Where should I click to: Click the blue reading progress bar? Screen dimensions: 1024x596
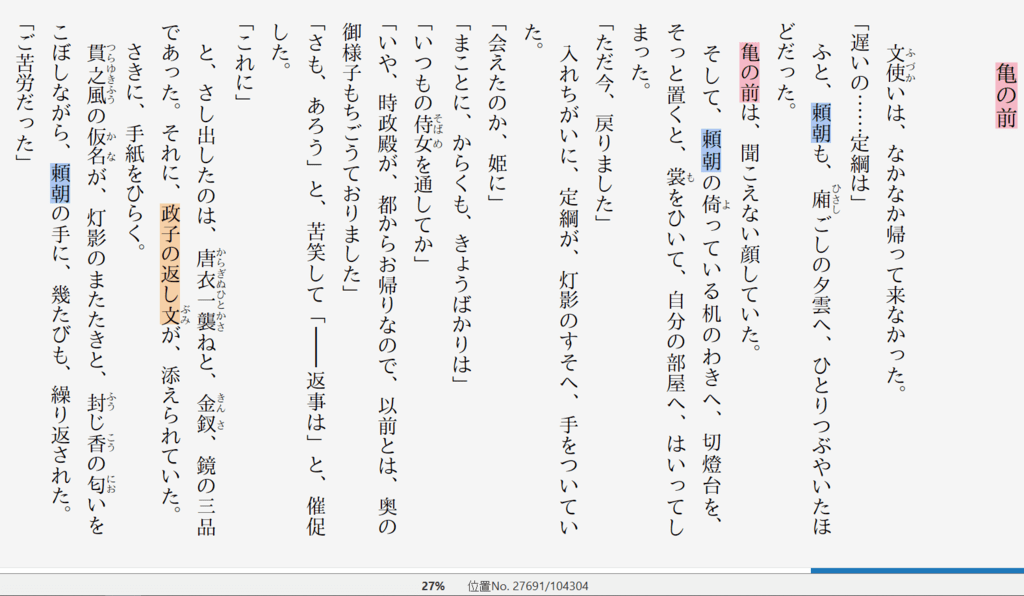click(x=917, y=571)
